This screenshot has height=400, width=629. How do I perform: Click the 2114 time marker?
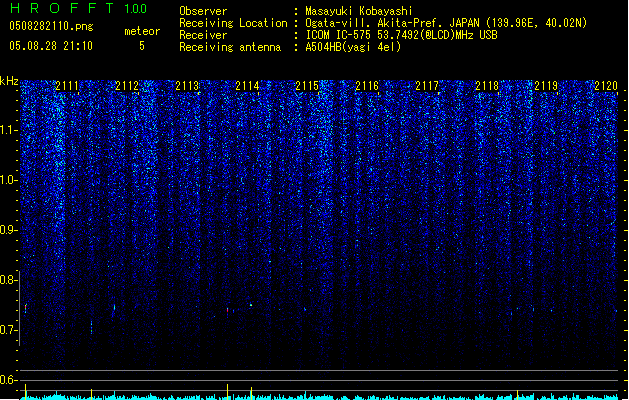tap(247, 86)
